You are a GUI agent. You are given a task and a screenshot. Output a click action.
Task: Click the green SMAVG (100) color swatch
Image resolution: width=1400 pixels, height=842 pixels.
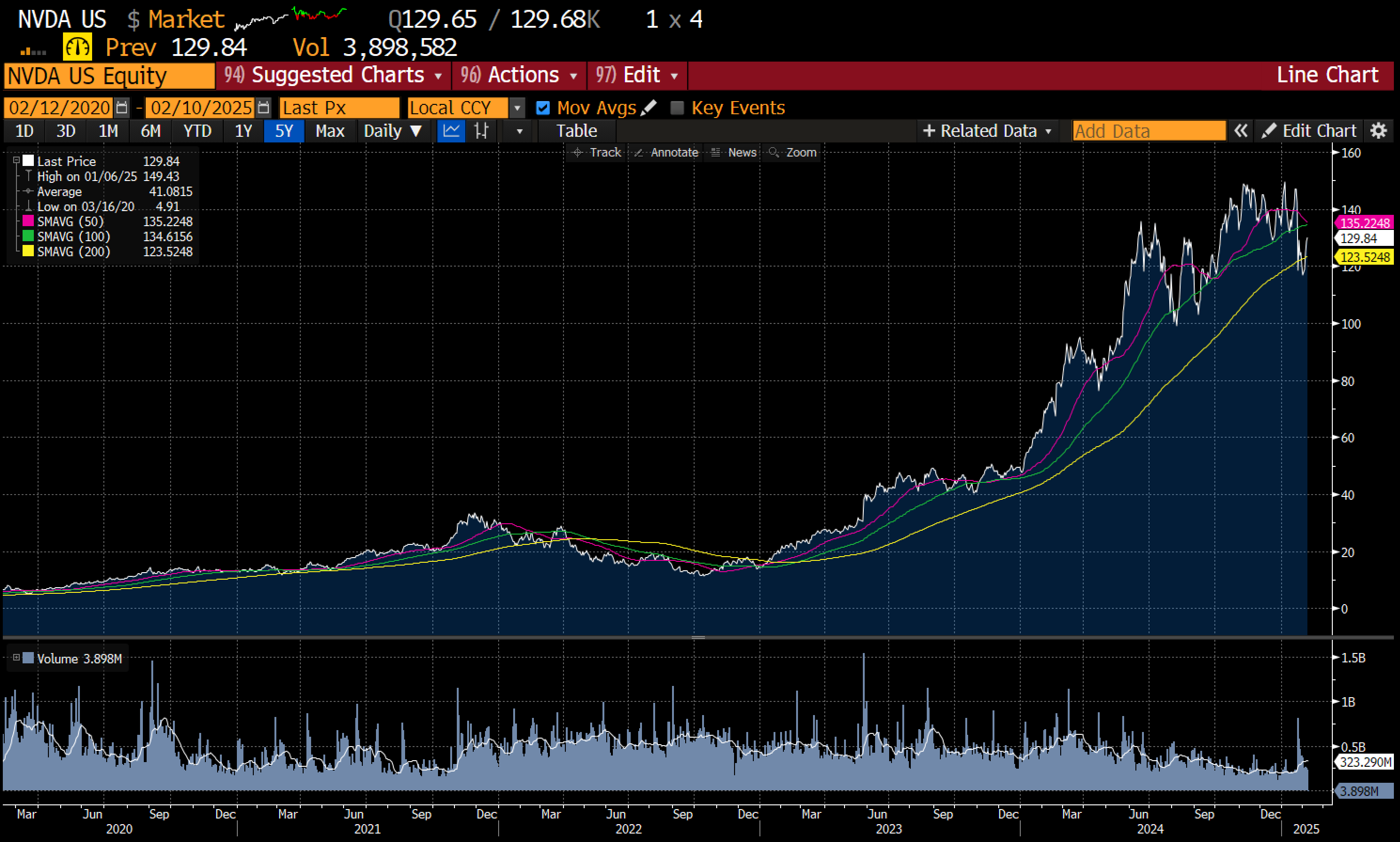coord(28,236)
